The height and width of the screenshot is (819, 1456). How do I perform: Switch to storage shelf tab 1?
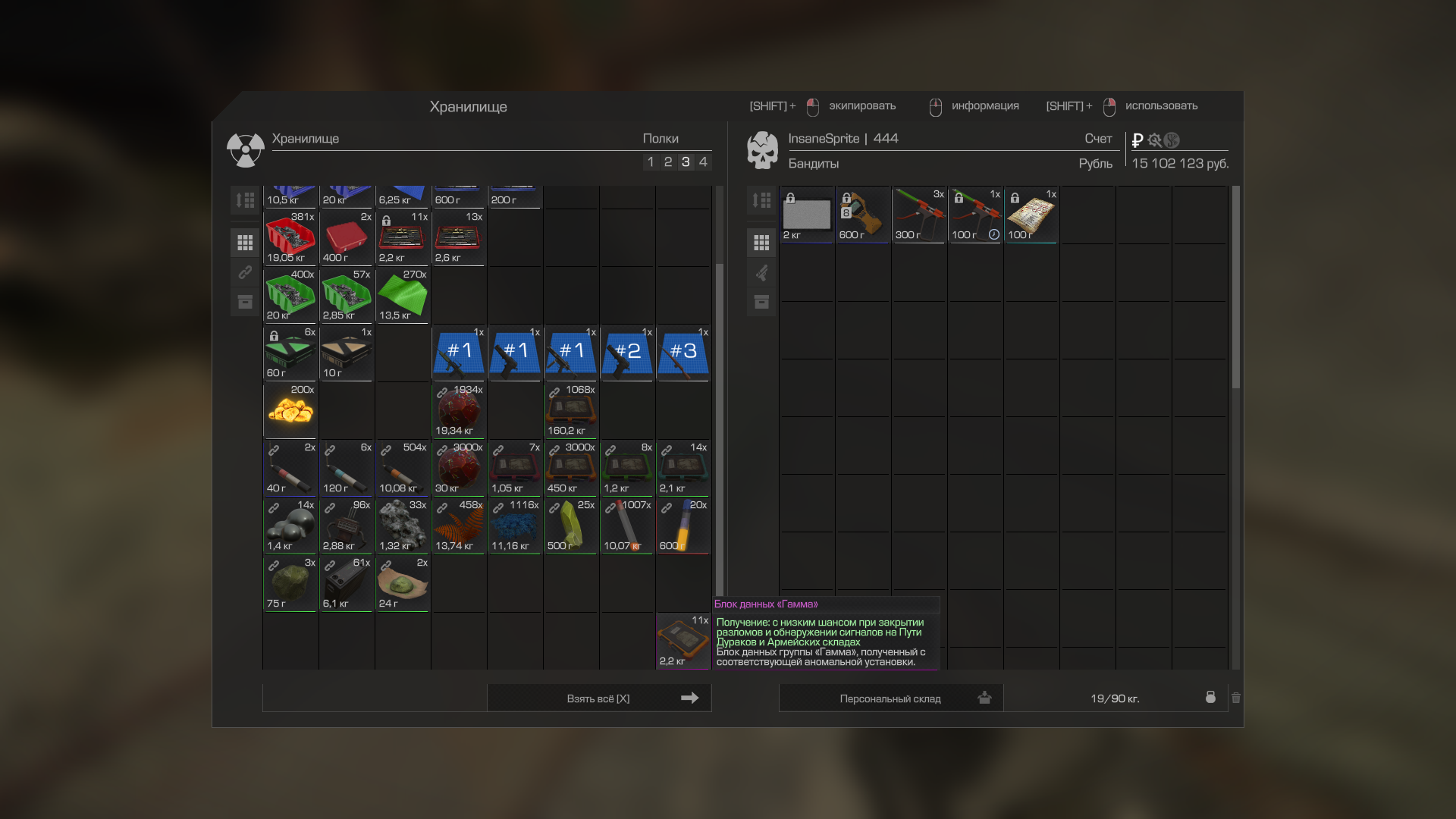click(651, 162)
